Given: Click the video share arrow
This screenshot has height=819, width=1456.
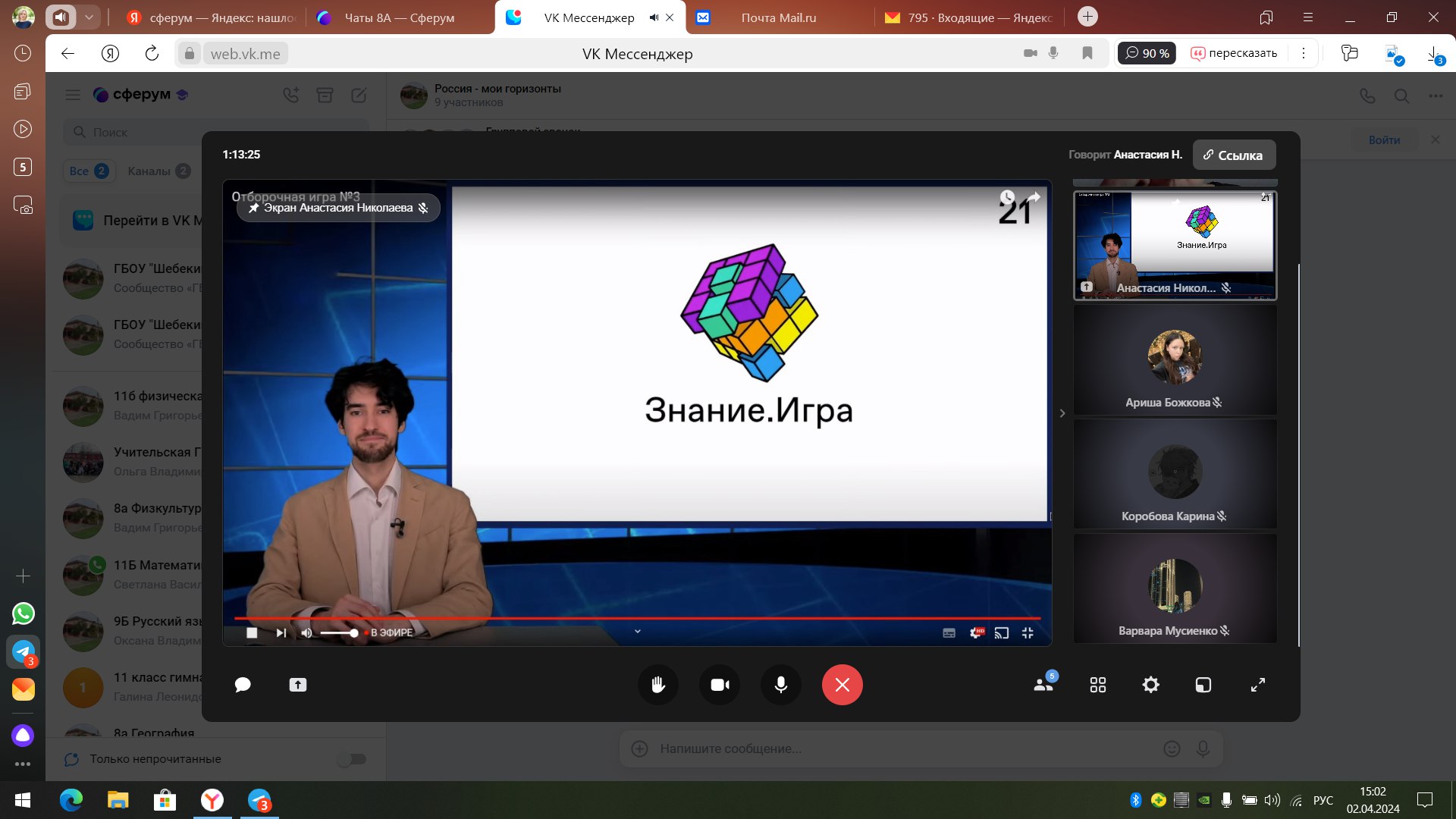Looking at the screenshot, I should pos(1034,197).
